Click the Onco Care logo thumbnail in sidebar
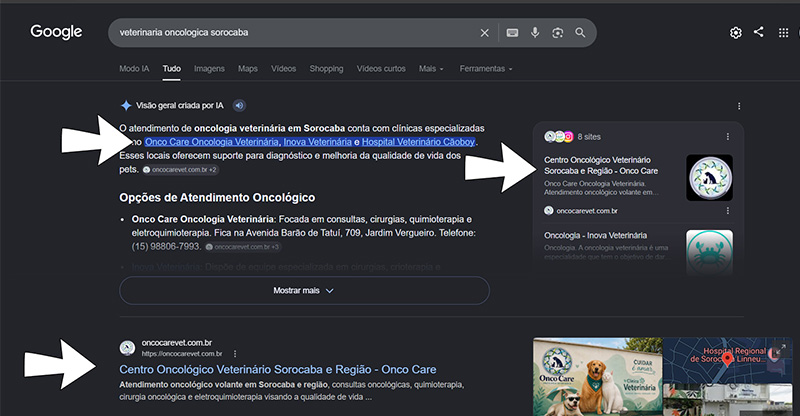Viewport: 800px width, 416px height. click(x=709, y=178)
